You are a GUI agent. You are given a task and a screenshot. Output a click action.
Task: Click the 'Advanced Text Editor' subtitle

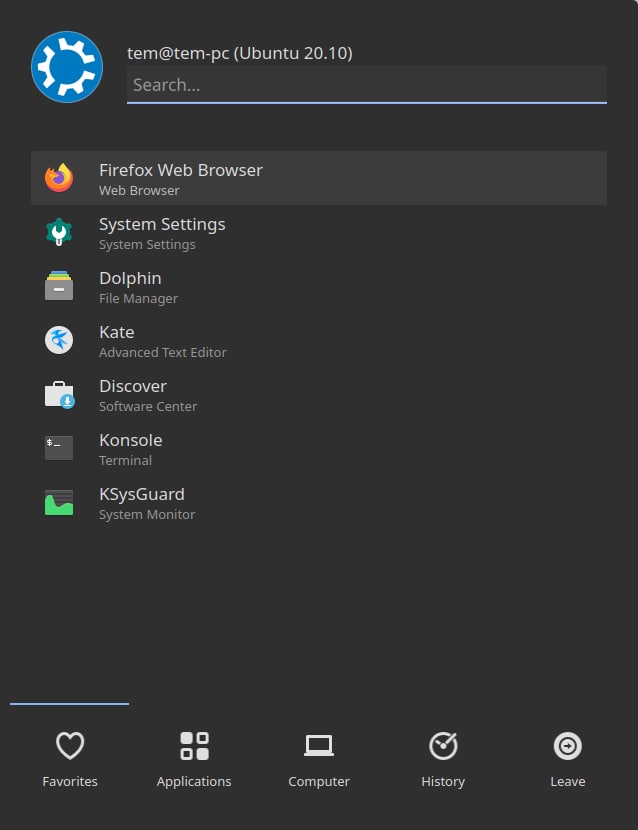tap(163, 353)
